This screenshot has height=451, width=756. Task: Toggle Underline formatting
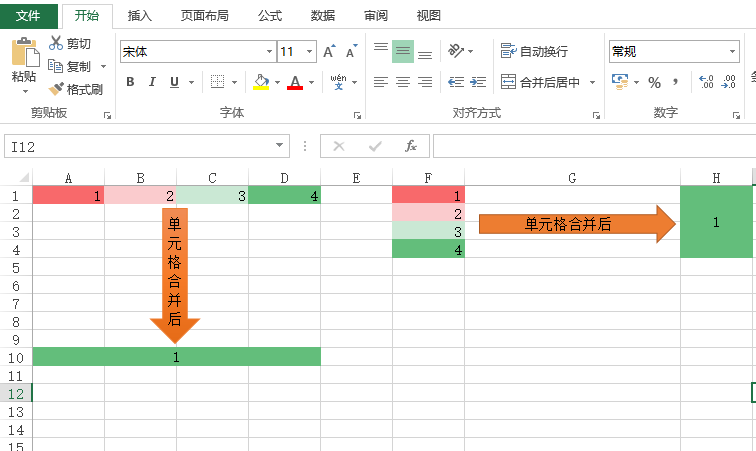(175, 82)
